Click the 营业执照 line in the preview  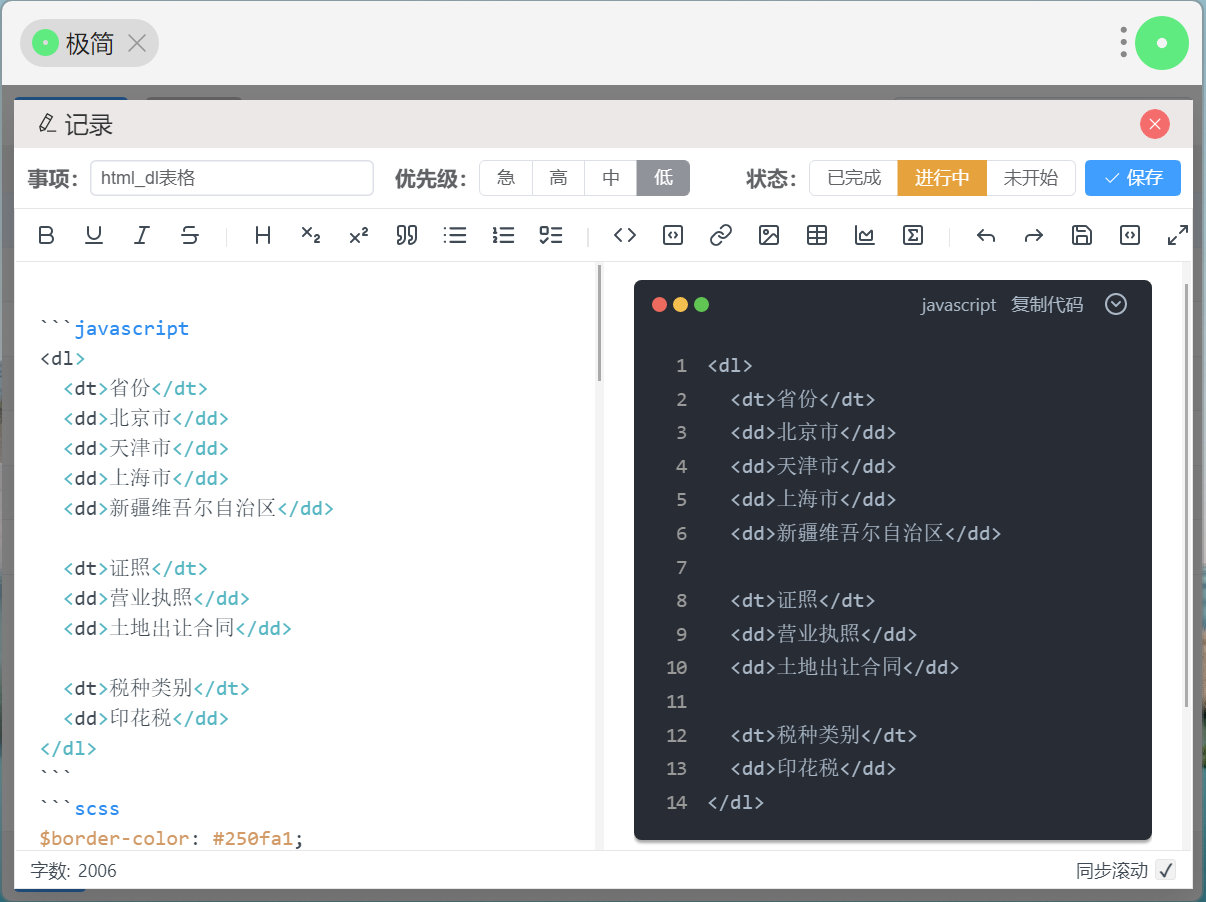tap(824, 634)
